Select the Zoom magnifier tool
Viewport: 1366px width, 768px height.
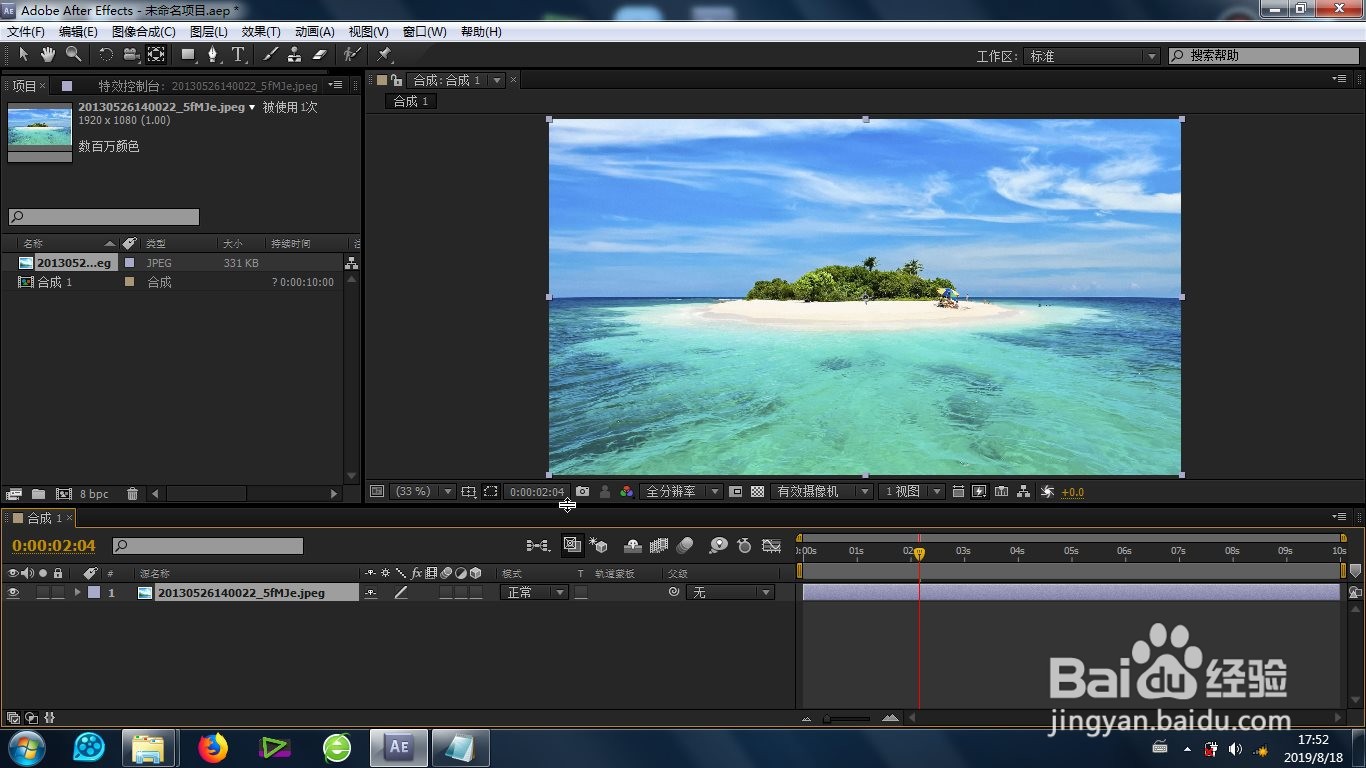(73, 54)
